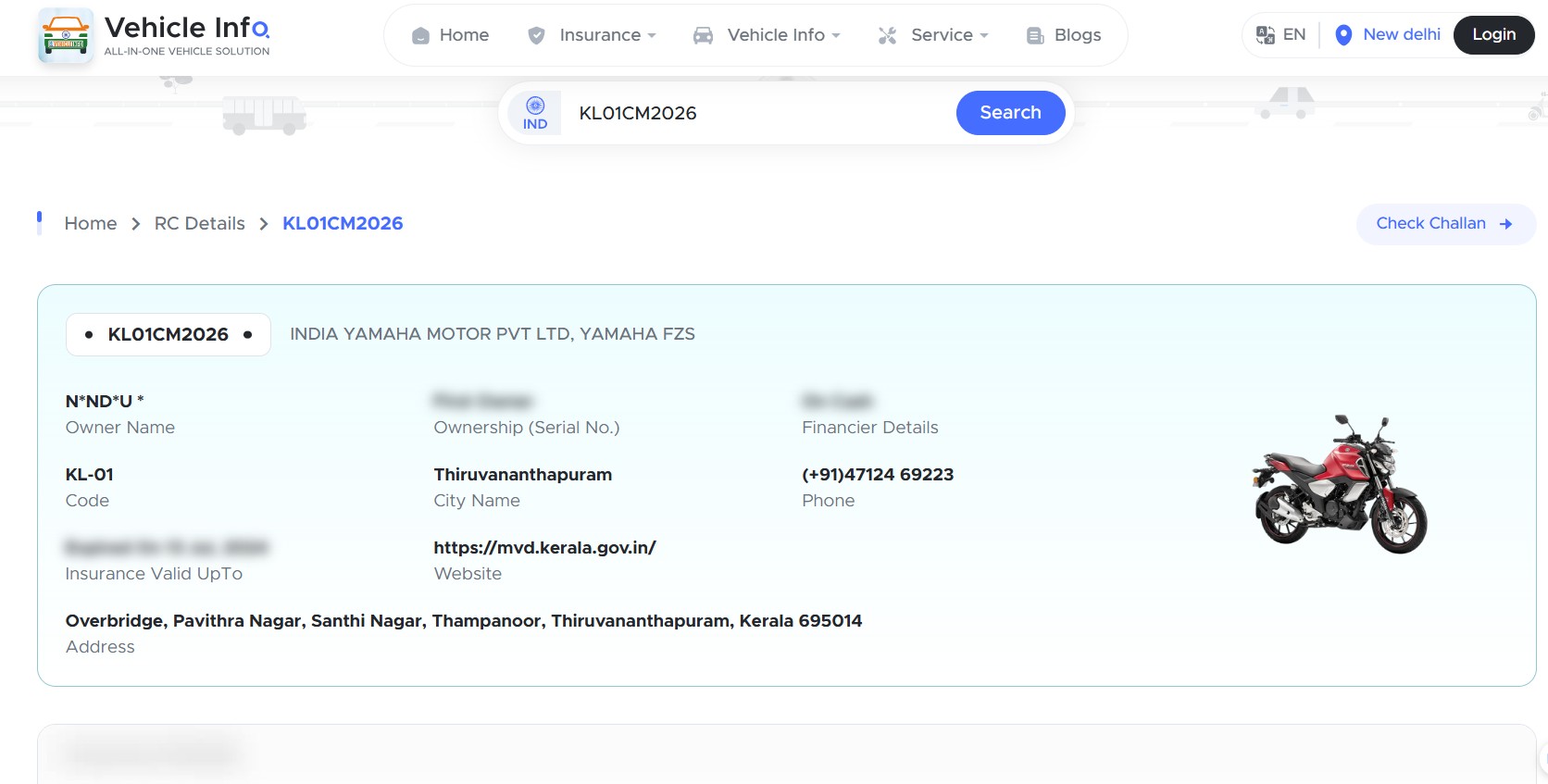Click the KL01CM2026 number plate badge
1548x784 pixels.
169,335
